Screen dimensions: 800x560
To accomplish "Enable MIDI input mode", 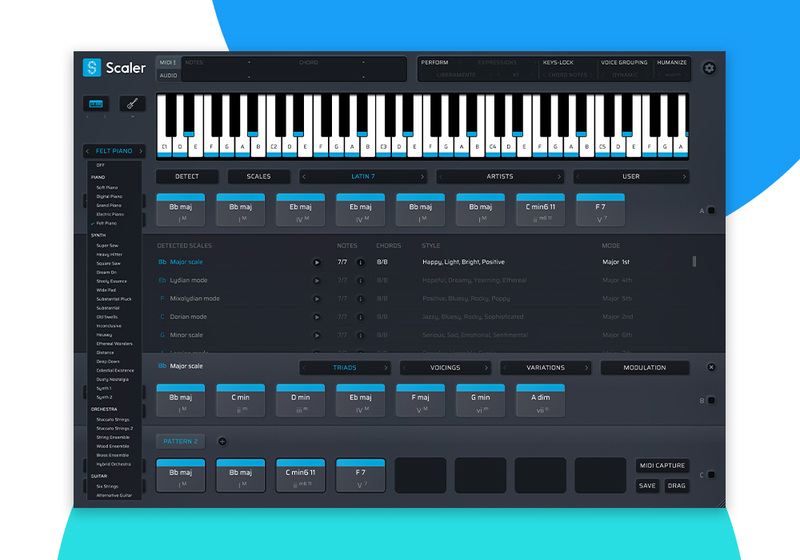I will 167,62.
